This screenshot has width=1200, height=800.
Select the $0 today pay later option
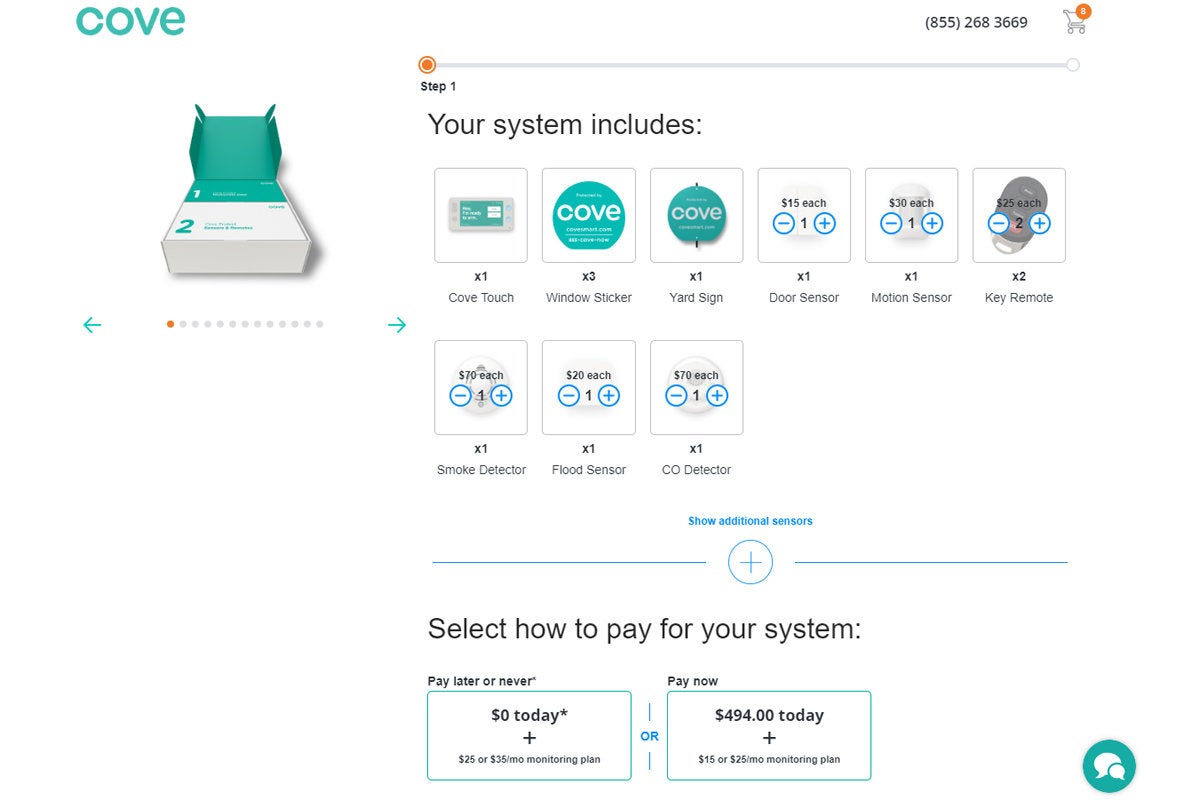click(529, 735)
